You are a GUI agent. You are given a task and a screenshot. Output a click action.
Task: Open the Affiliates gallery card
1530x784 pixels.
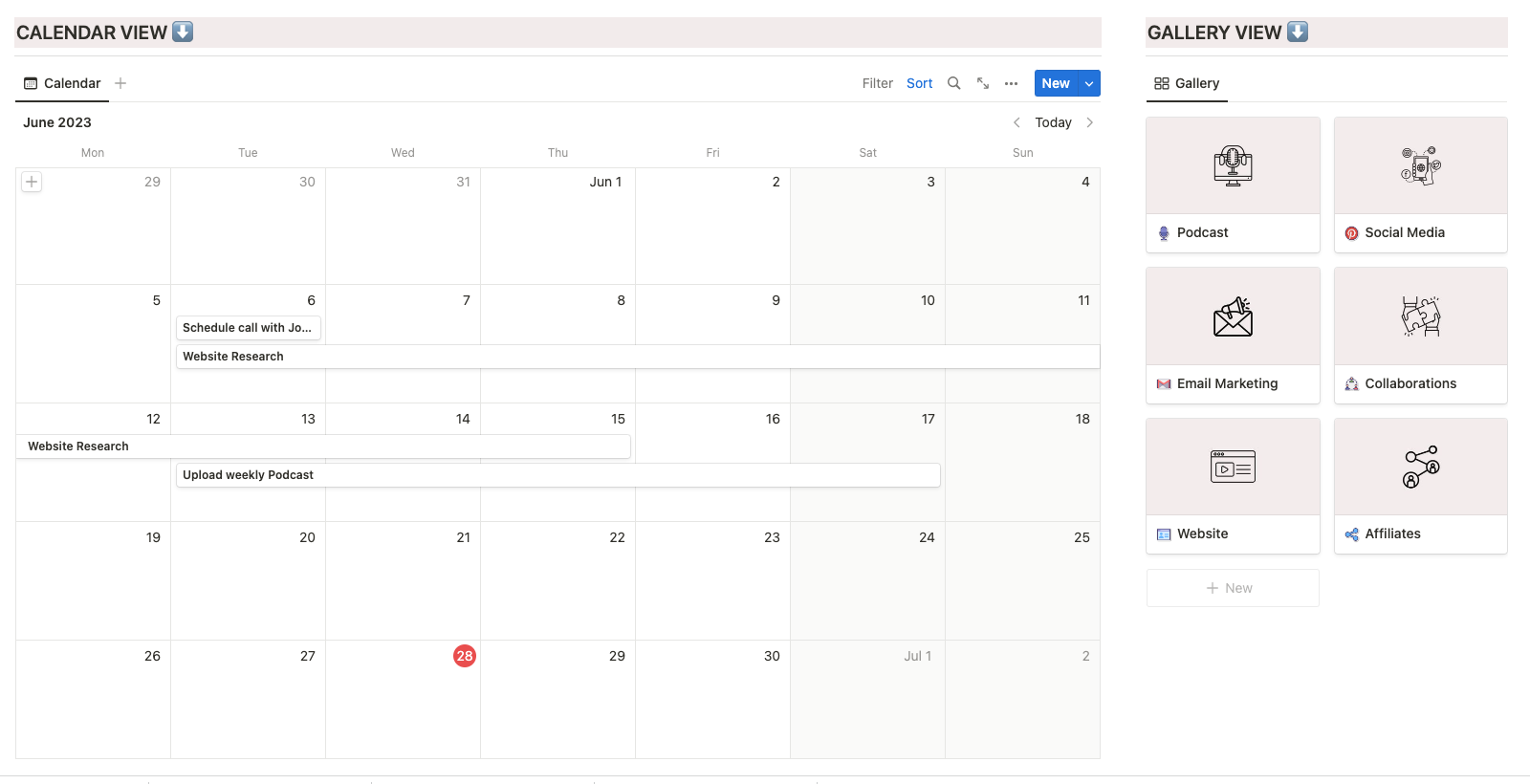pyautogui.click(x=1420, y=486)
